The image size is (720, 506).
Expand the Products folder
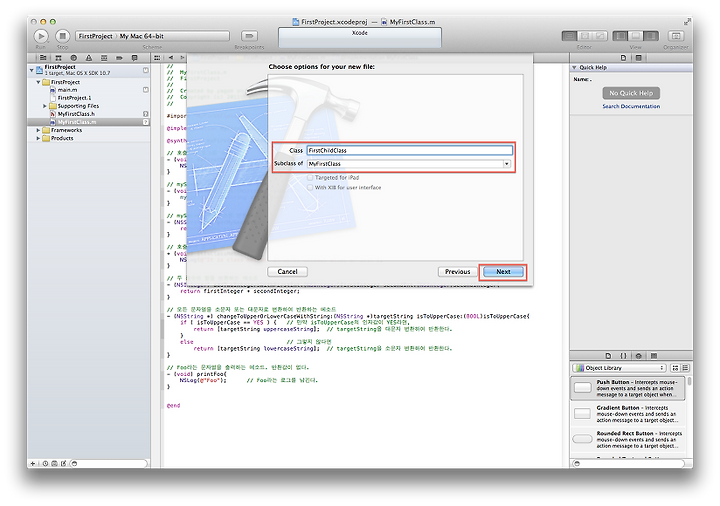pyautogui.click(x=38, y=138)
